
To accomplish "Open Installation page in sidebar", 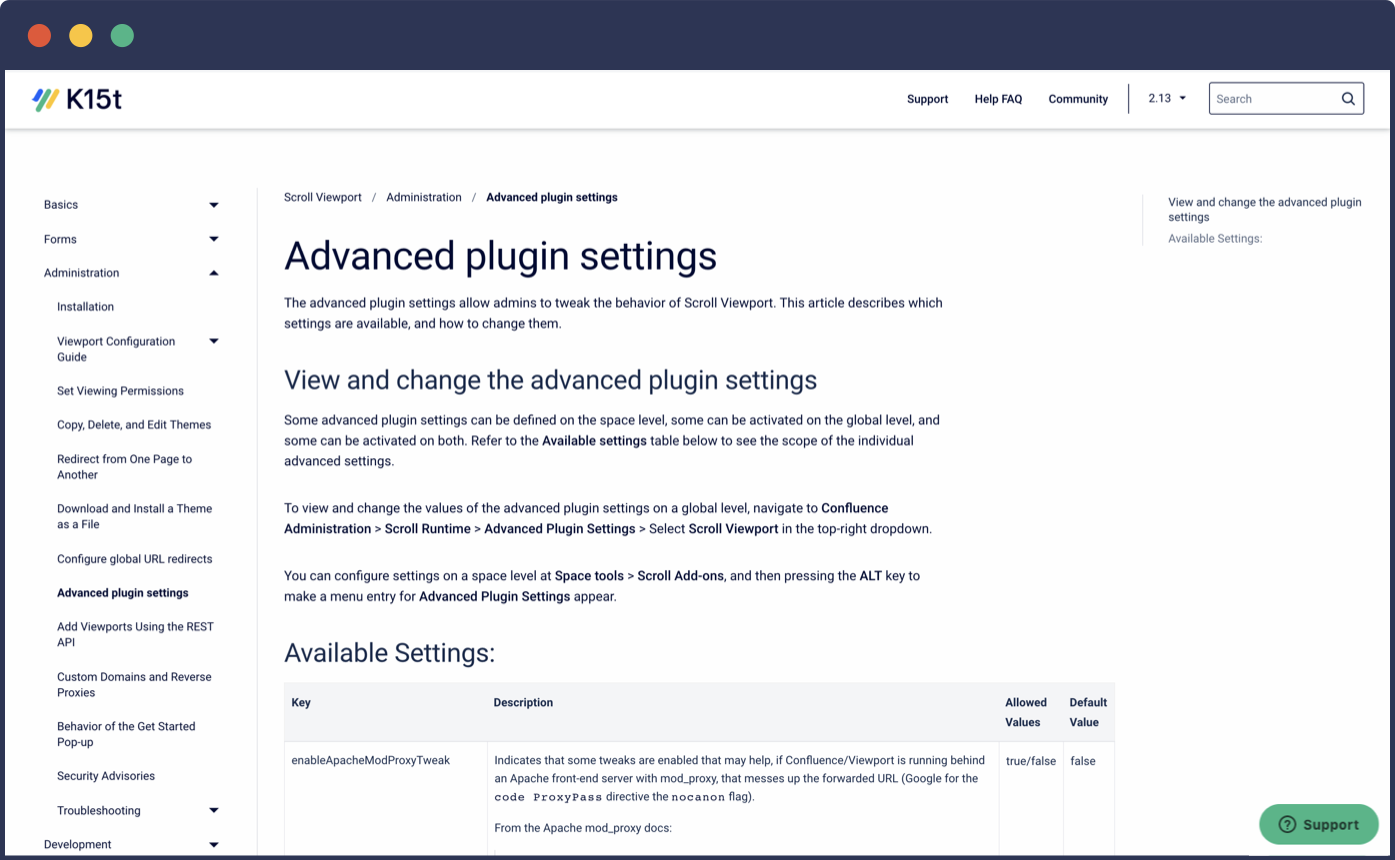I will [x=86, y=307].
